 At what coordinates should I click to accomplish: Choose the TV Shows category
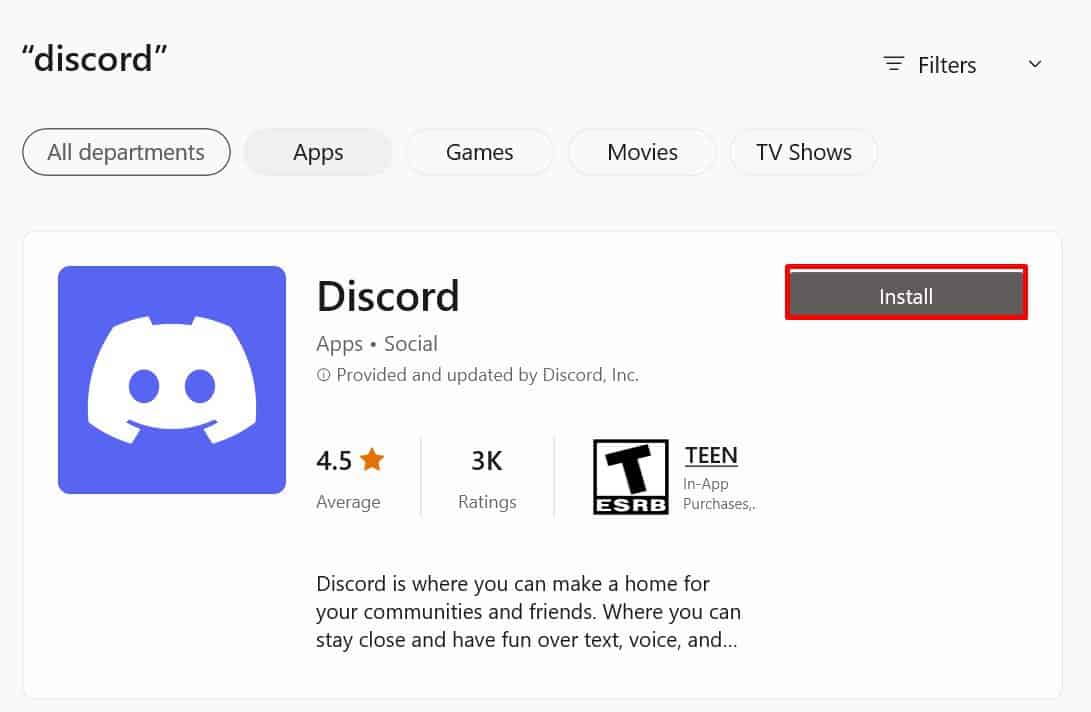tap(804, 152)
